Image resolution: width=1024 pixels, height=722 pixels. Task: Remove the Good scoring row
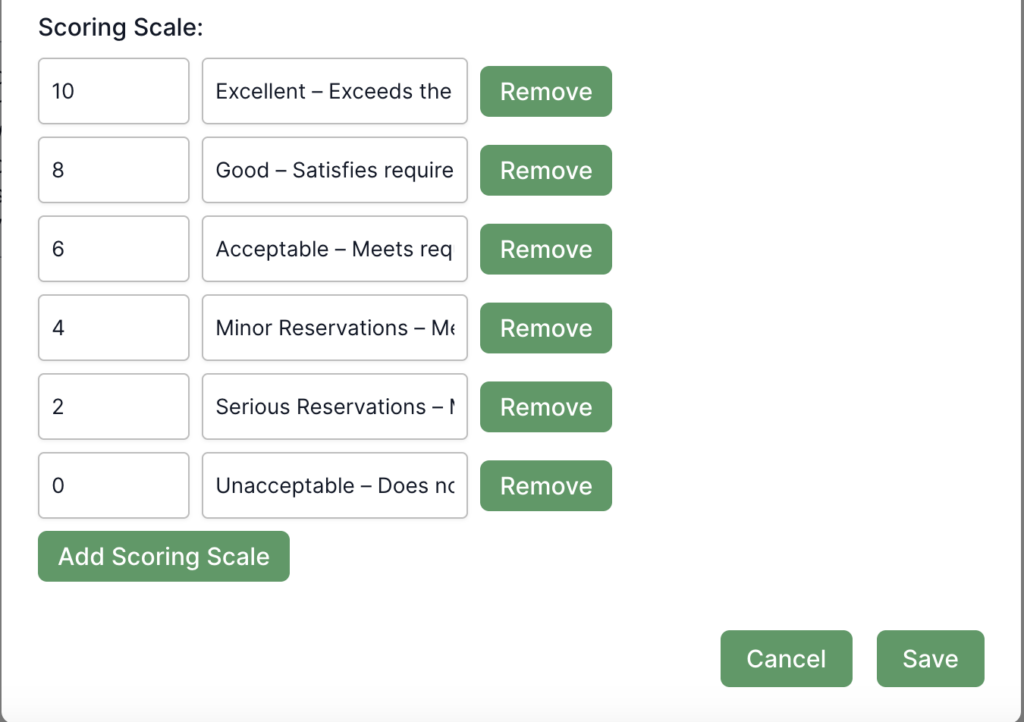coord(545,170)
